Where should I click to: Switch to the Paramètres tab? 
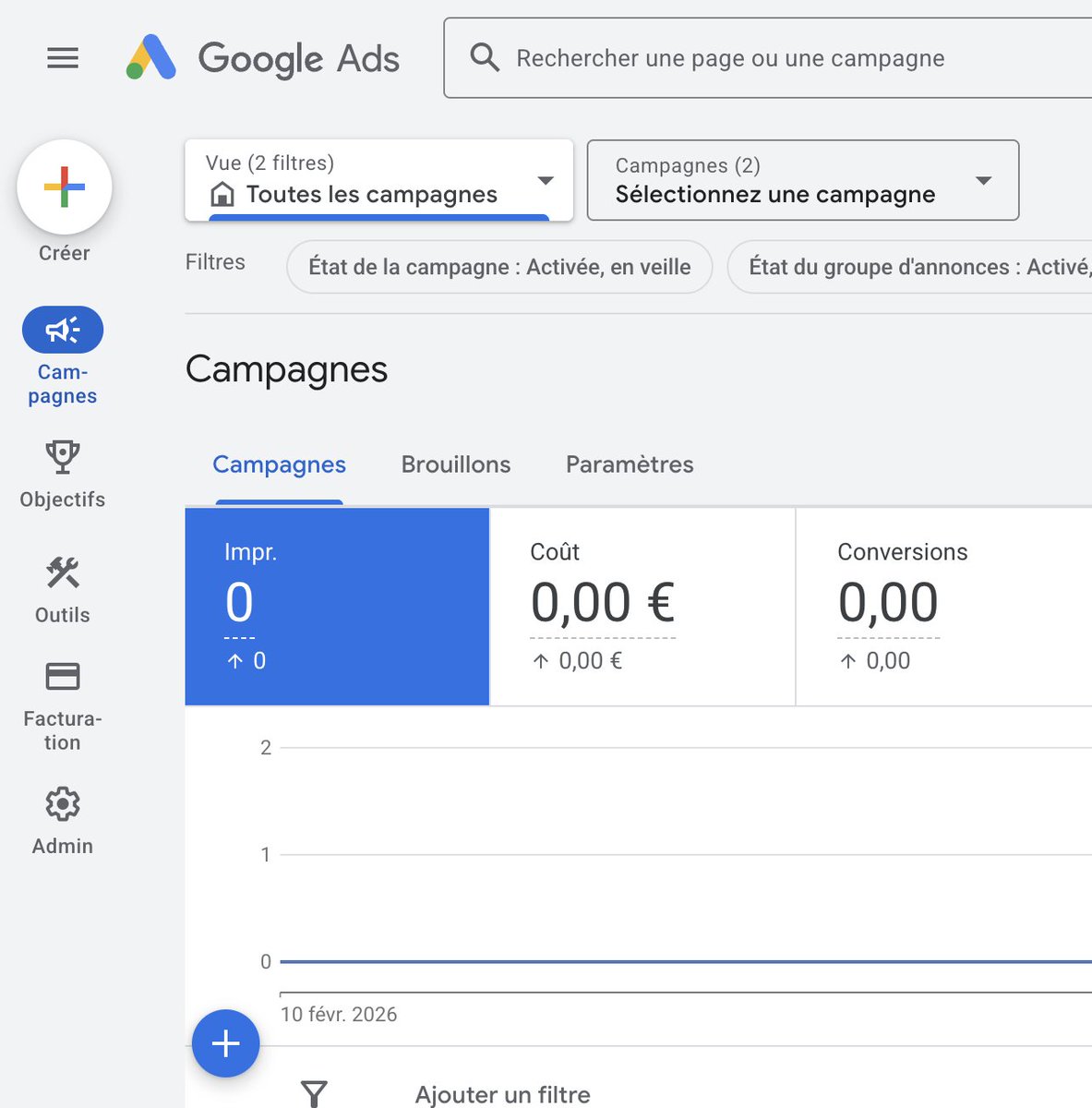tap(630, 464)
